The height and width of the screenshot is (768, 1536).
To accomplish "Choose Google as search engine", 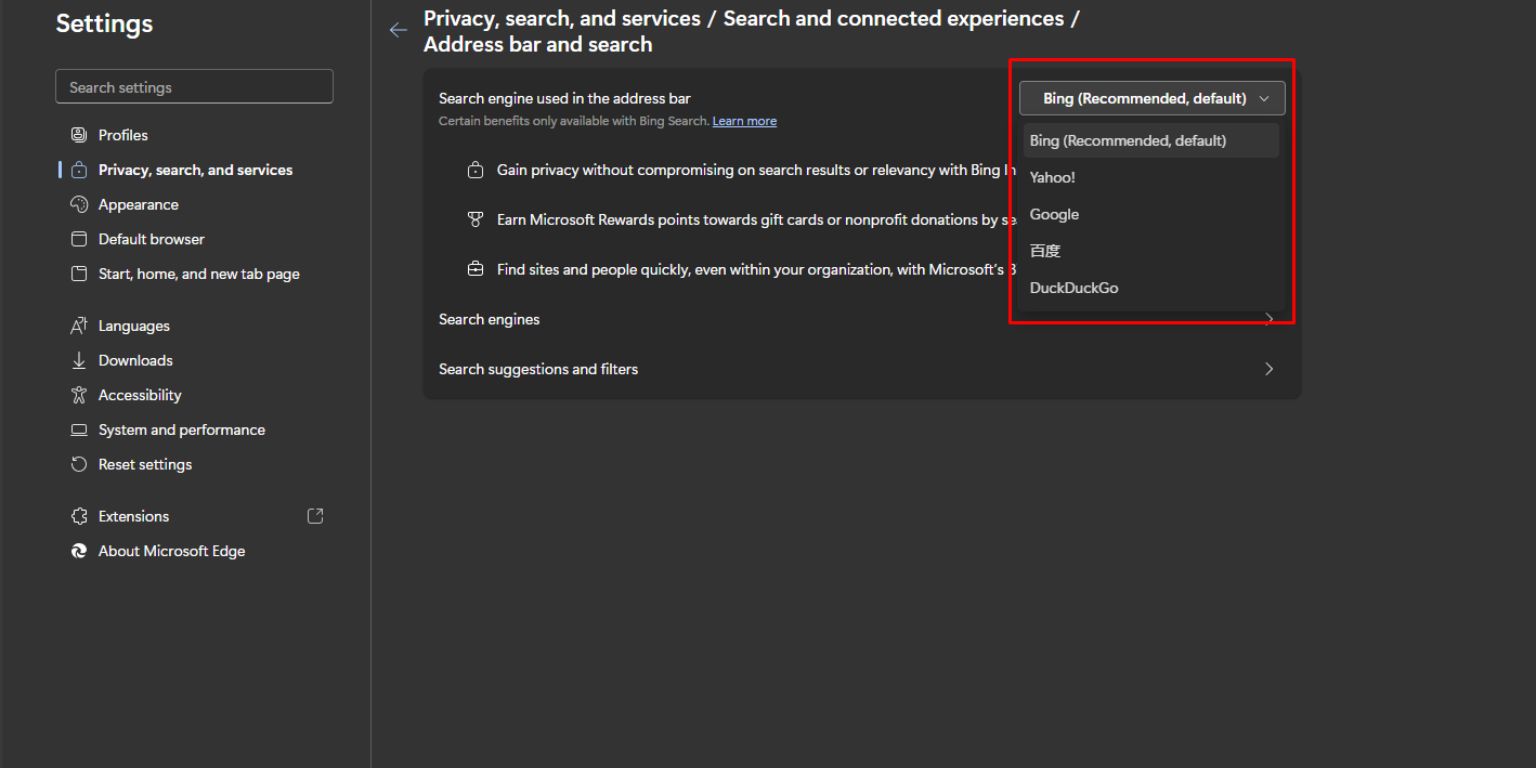I will point(1151,214).
